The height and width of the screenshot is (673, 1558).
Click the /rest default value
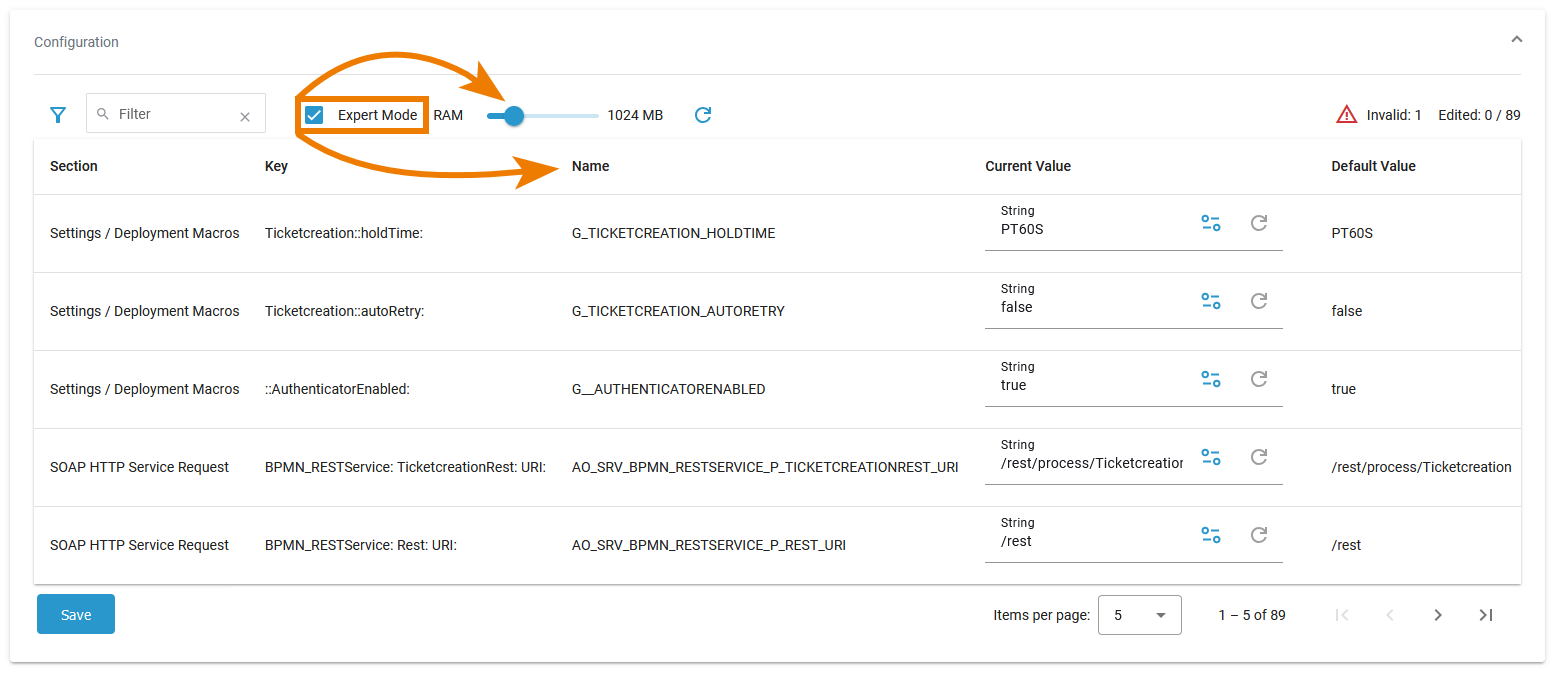(x=1346, y=545)
